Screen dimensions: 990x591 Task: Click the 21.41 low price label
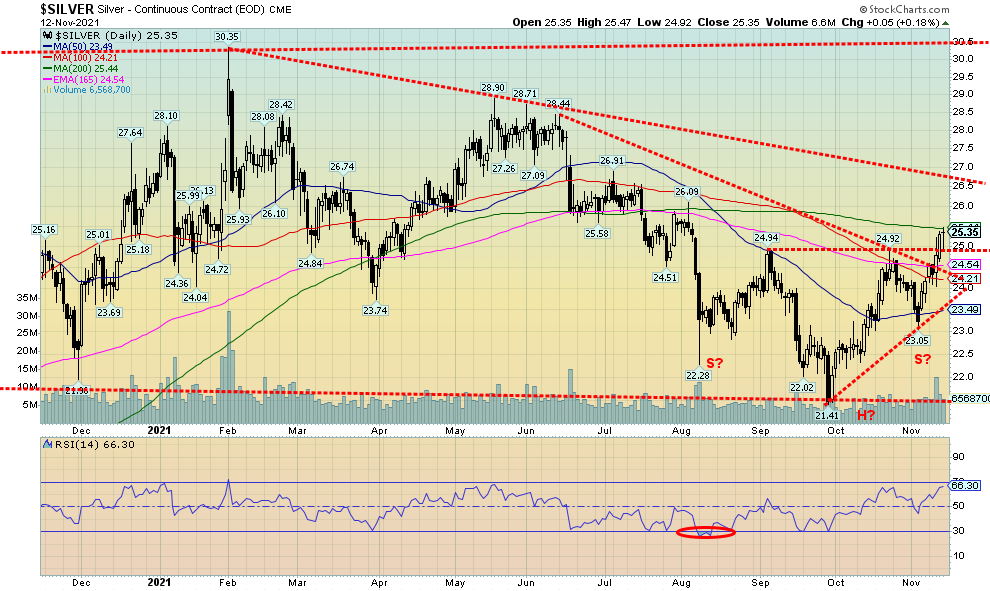point(826,414)
